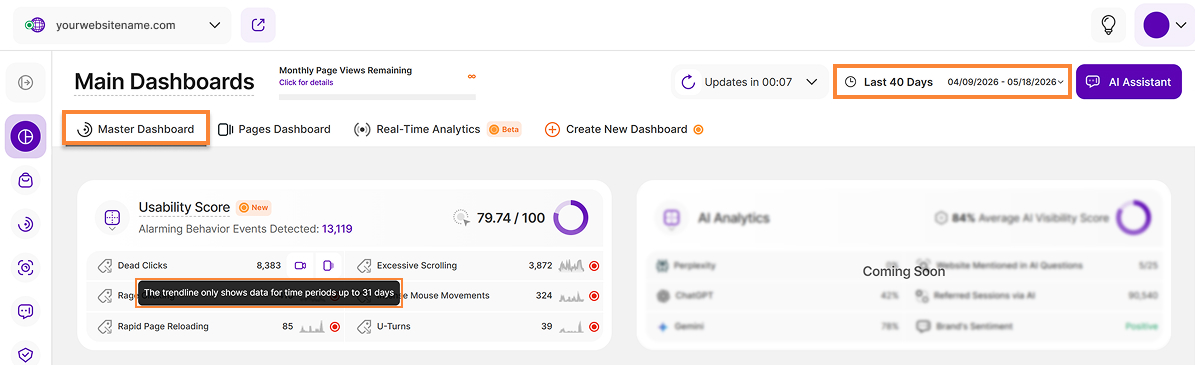Screen dimensions: 1195x365
Task: Toggle red record button for Rapid Page Reloading
Action: point(334,327)
